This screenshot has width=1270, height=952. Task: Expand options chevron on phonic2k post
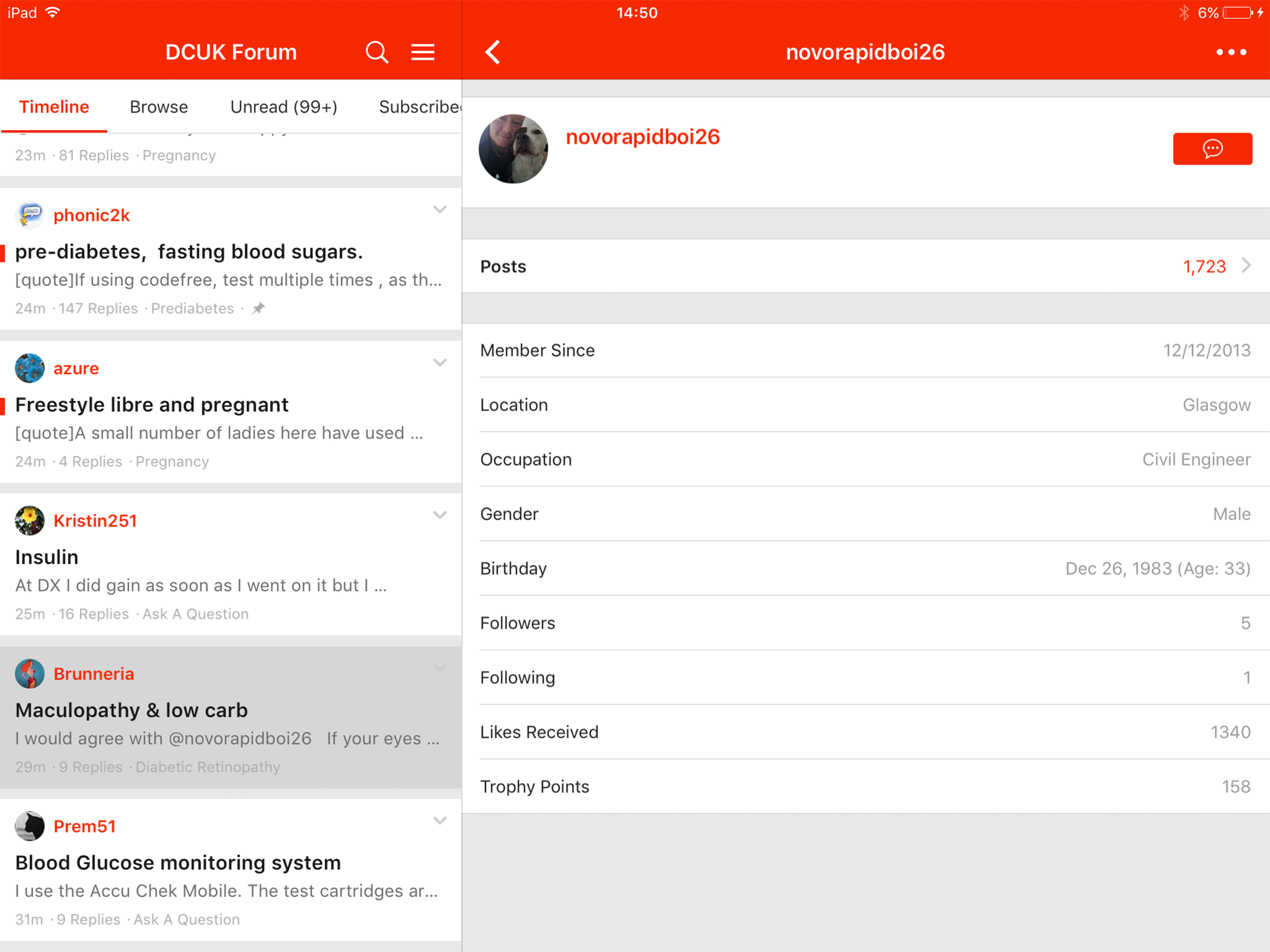coord(440,210)
